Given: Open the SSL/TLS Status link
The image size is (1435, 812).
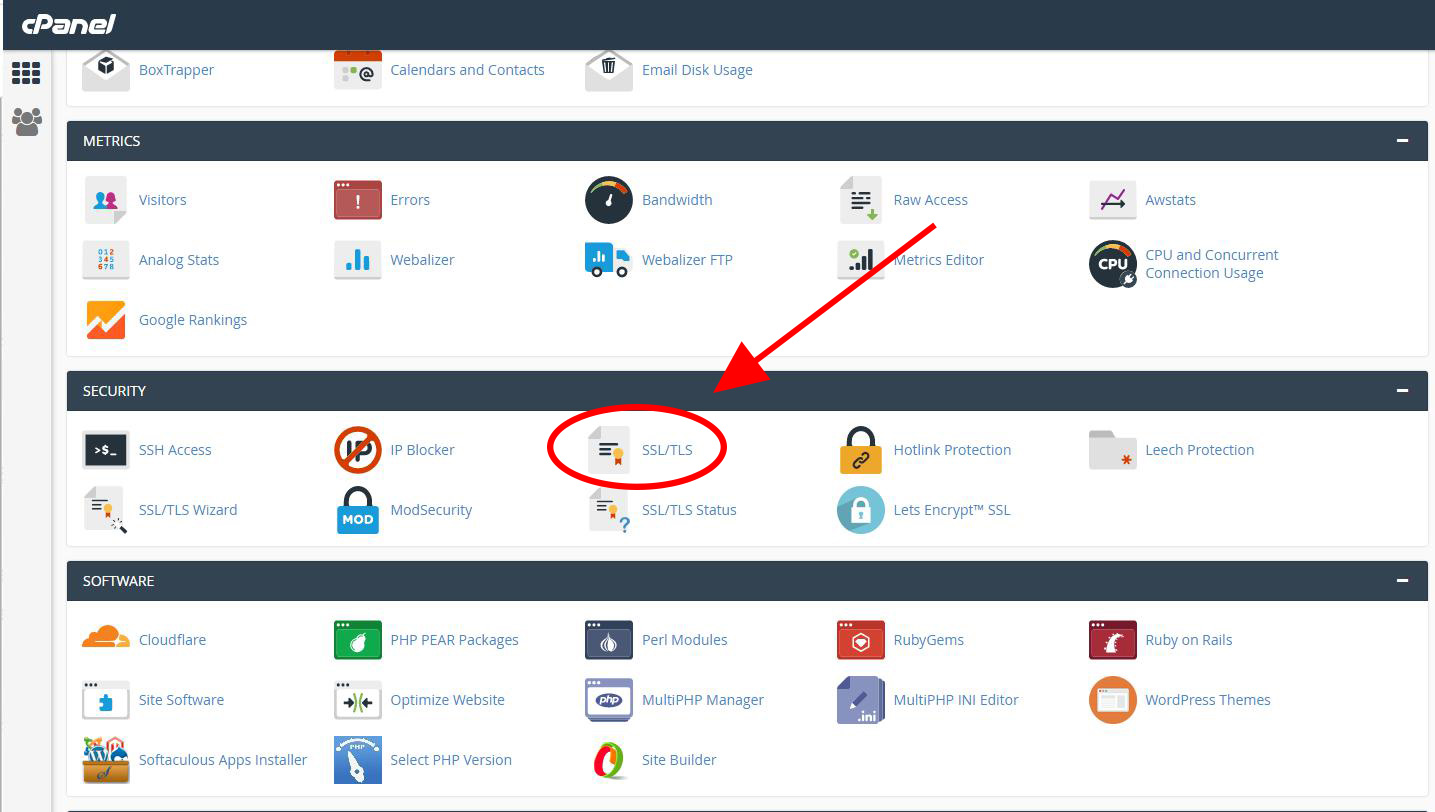Looking at the screenshot, I should [x=689, y=510].
